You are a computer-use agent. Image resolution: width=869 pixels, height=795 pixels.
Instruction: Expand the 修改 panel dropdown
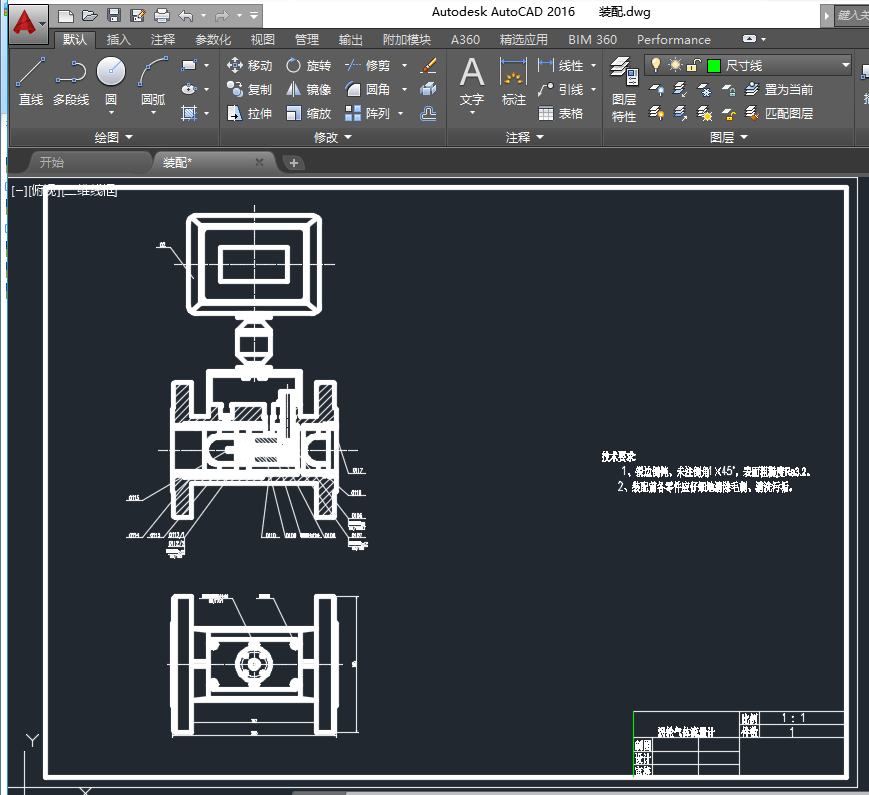(346, 137)
